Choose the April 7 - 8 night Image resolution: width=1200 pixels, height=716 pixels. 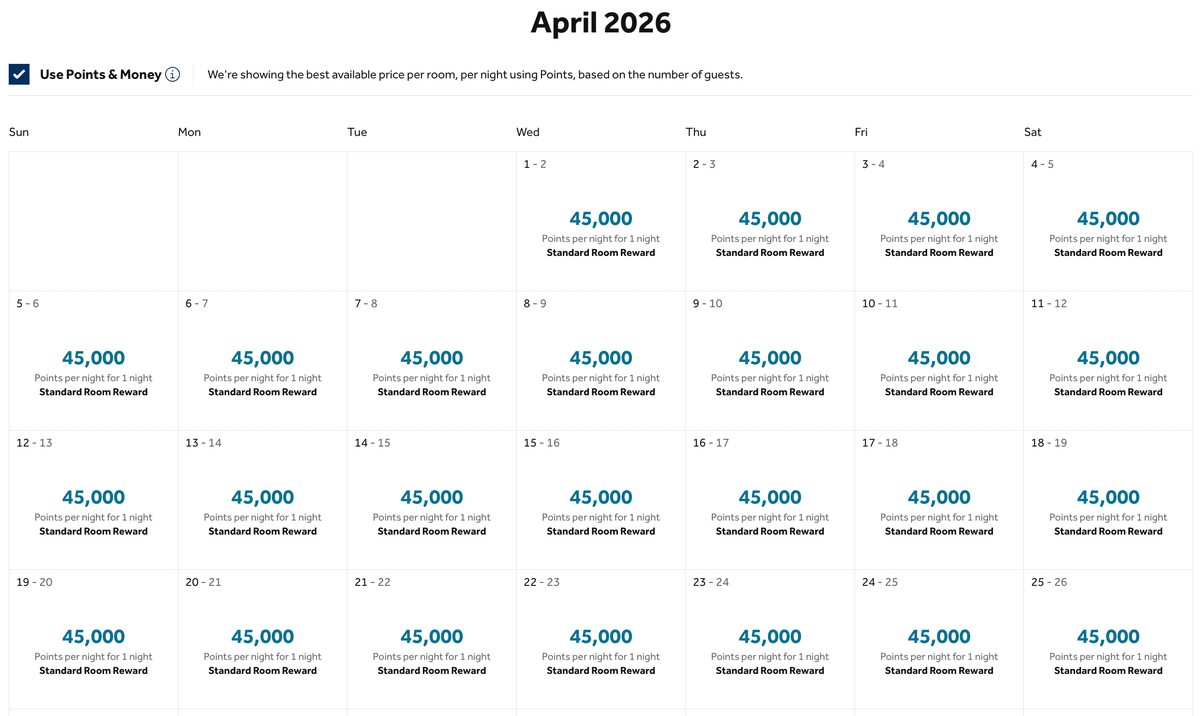(x=431, y=360)
